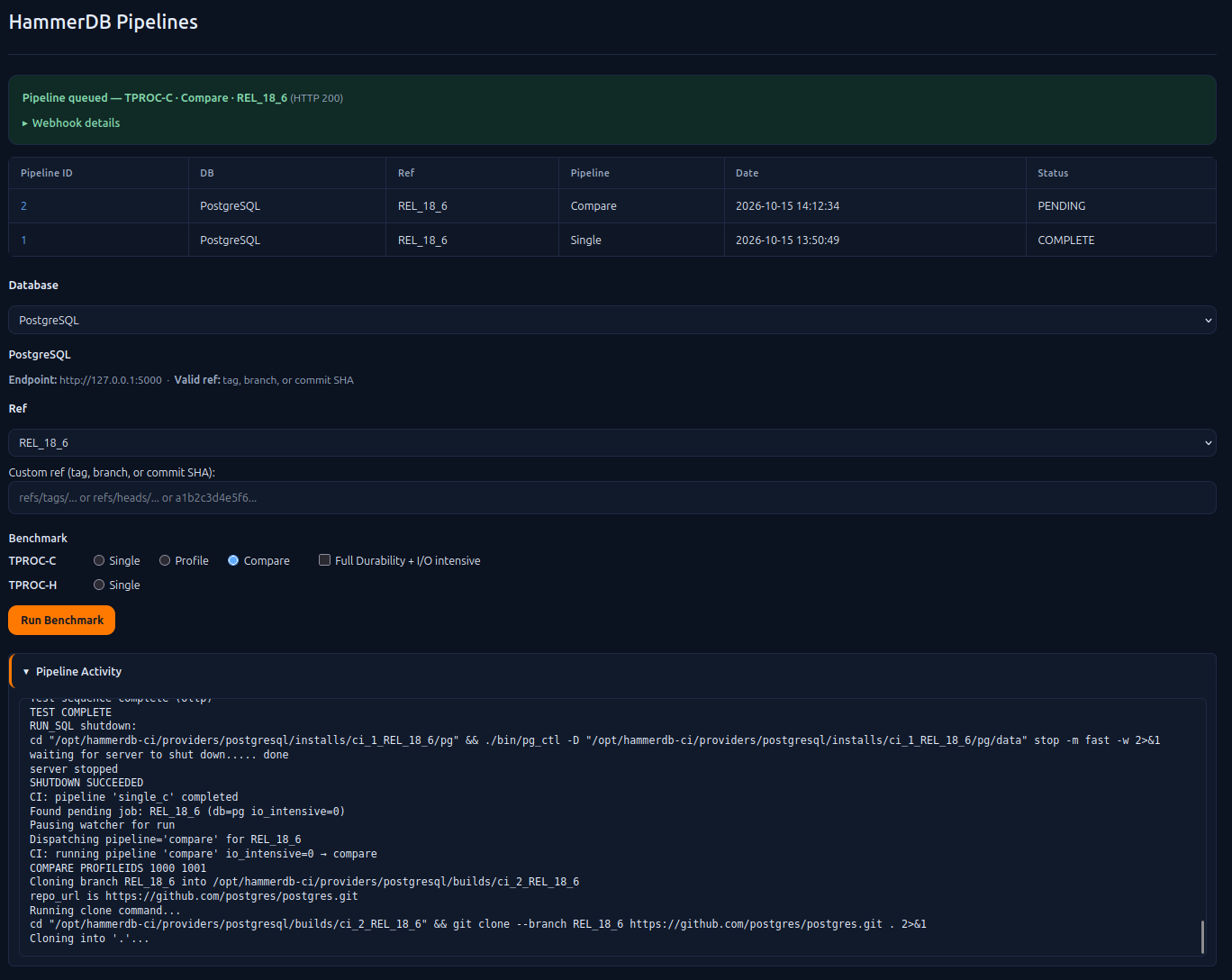The image size is (1232, 980).
Task: Select the Profile benchmark radio button
Action: (165, 560)
